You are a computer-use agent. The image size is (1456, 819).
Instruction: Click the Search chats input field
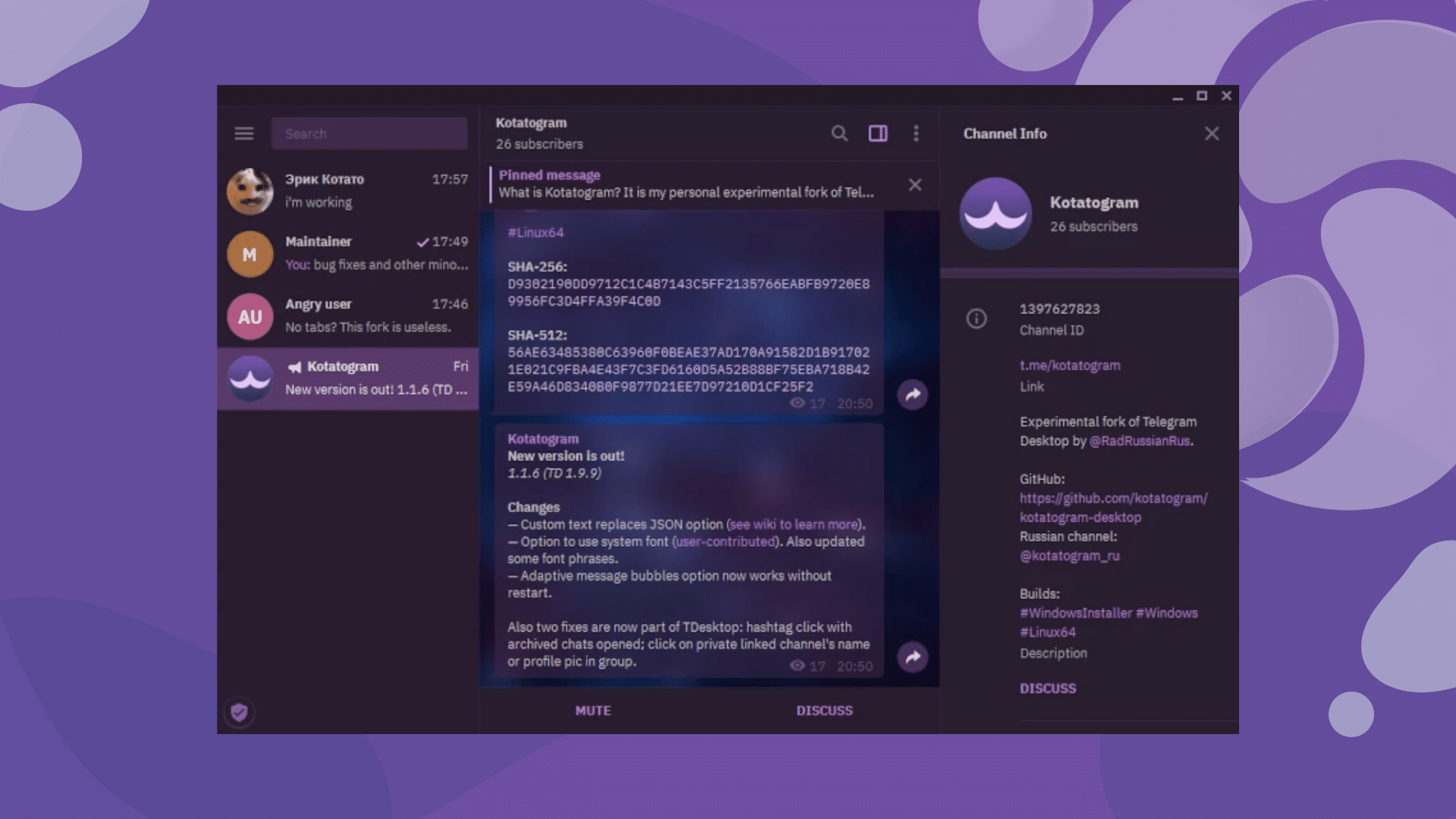click(369, 133)
